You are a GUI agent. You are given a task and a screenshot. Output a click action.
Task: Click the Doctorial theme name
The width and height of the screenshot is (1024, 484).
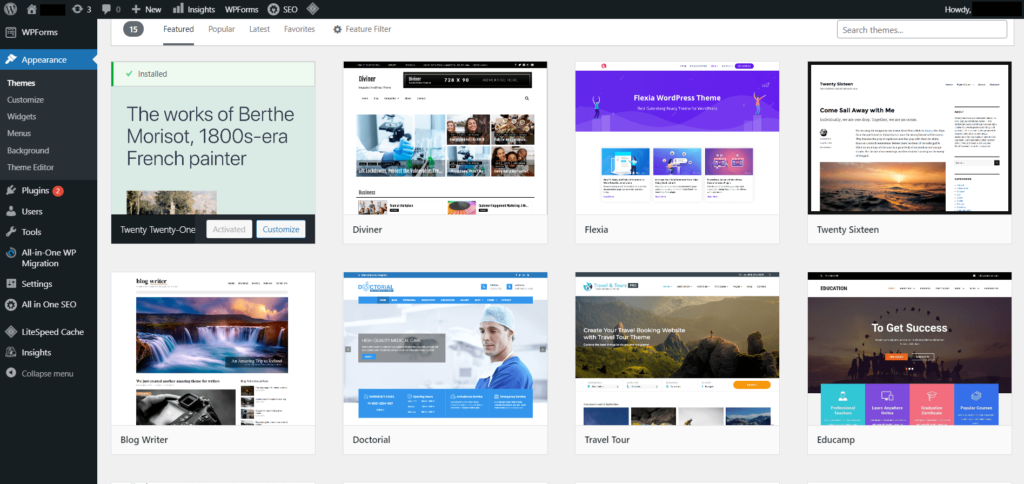coord(372,440)
